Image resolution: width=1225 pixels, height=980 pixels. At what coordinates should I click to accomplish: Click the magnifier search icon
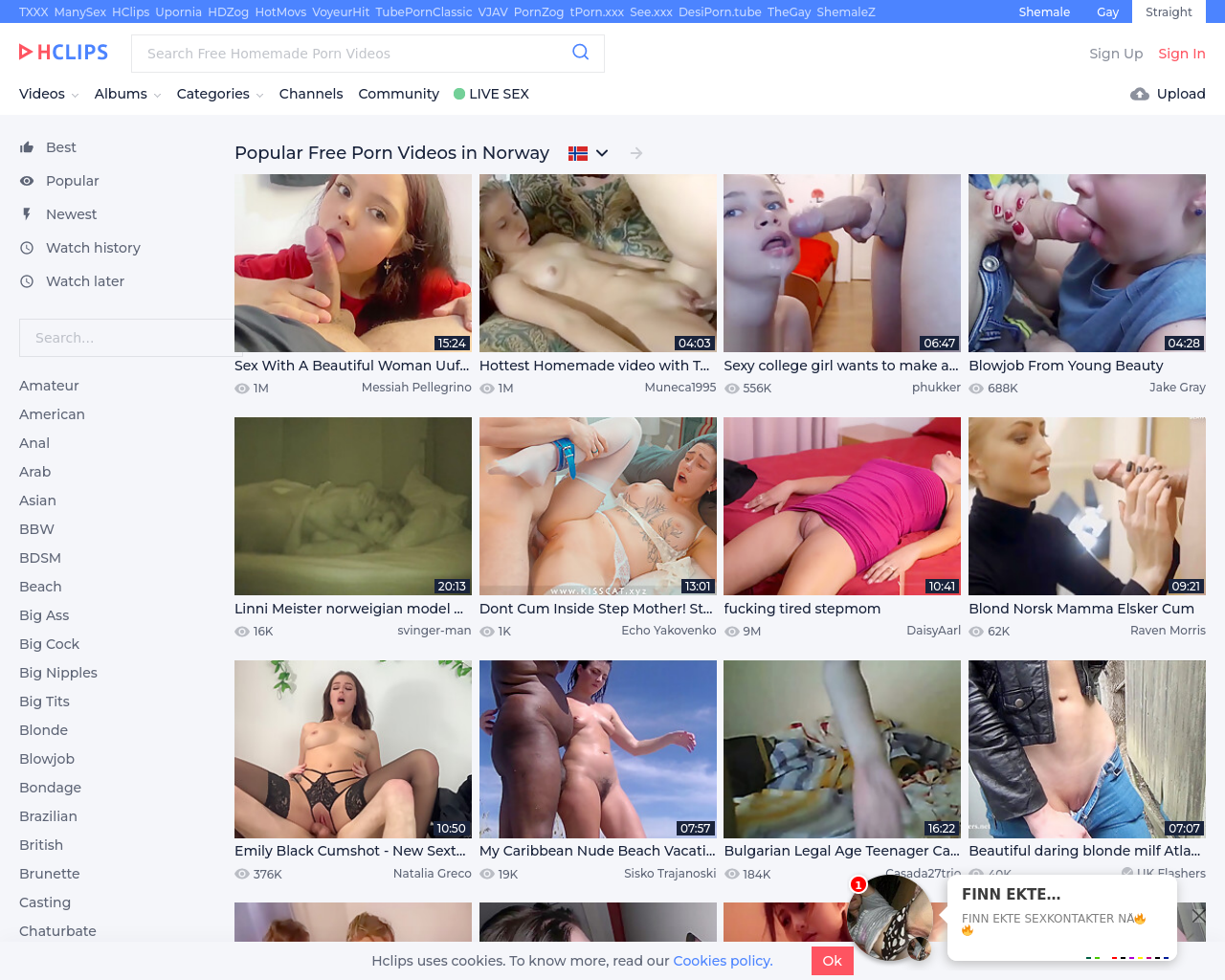tap(580, 53)
